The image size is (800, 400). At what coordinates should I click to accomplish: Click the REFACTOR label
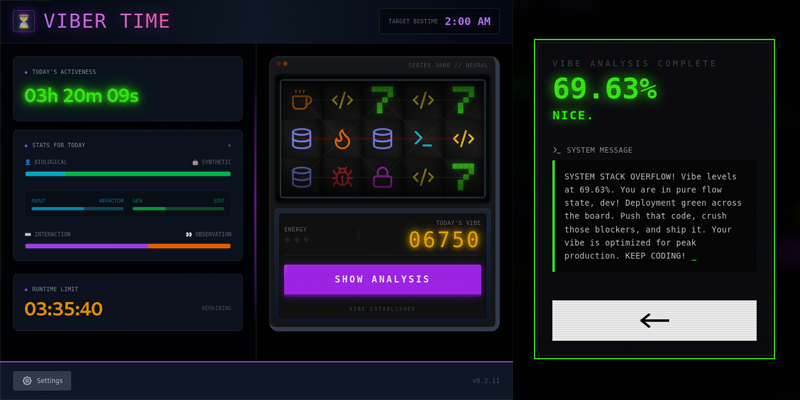[x=111, y=201]
